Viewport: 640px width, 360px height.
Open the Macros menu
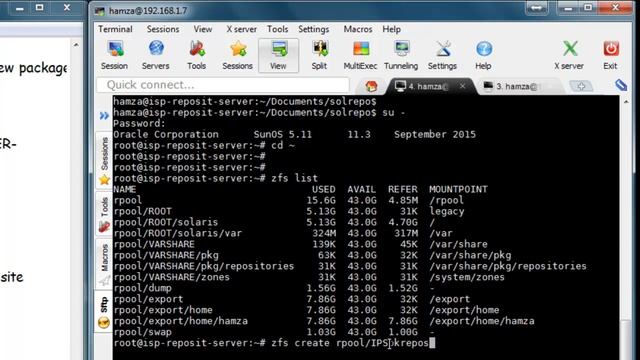(358, 29)
